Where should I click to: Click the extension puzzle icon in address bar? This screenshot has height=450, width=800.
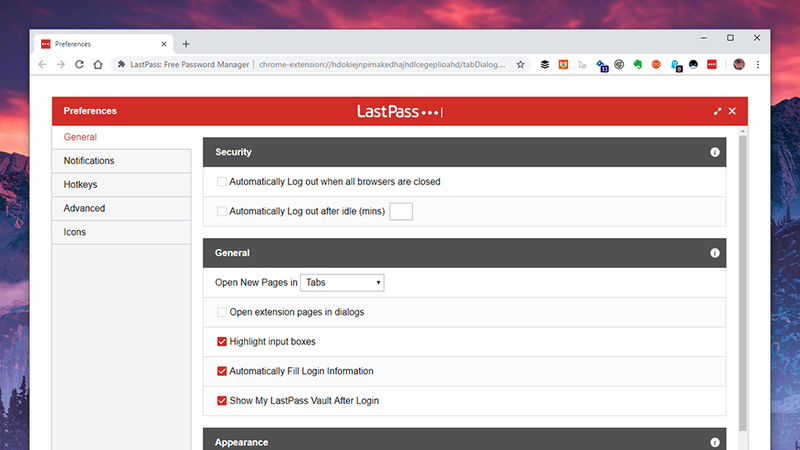(121, 65)
